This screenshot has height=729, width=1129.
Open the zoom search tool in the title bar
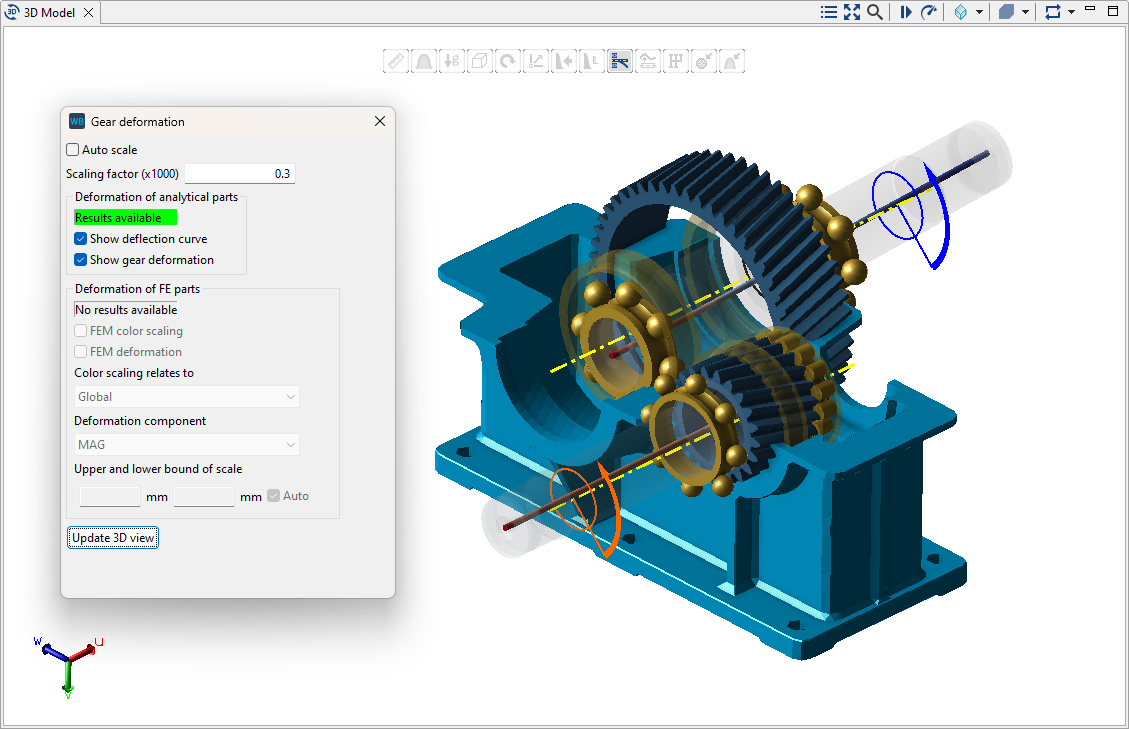tap(875, 11)
